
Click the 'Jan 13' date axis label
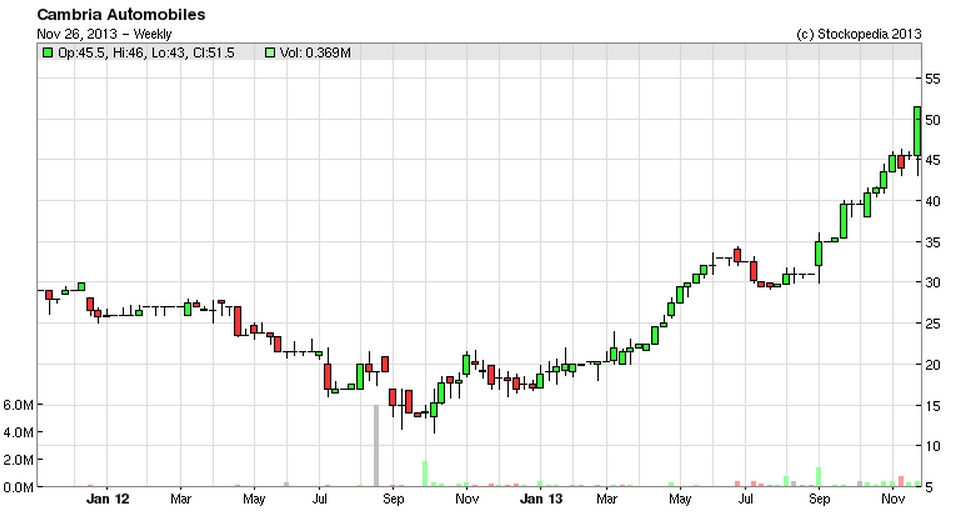(541, 499)
